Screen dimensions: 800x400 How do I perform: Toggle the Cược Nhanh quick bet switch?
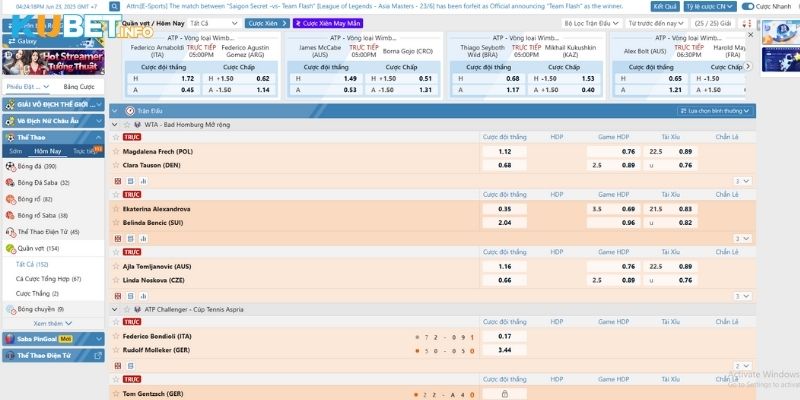click(x=748, y=6)
